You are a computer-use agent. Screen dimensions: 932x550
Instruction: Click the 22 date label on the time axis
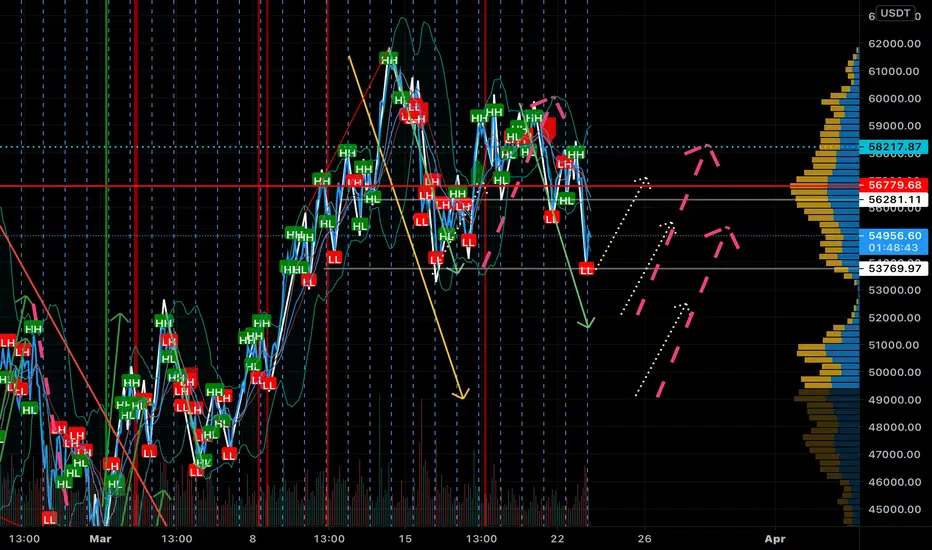(557, 539)
